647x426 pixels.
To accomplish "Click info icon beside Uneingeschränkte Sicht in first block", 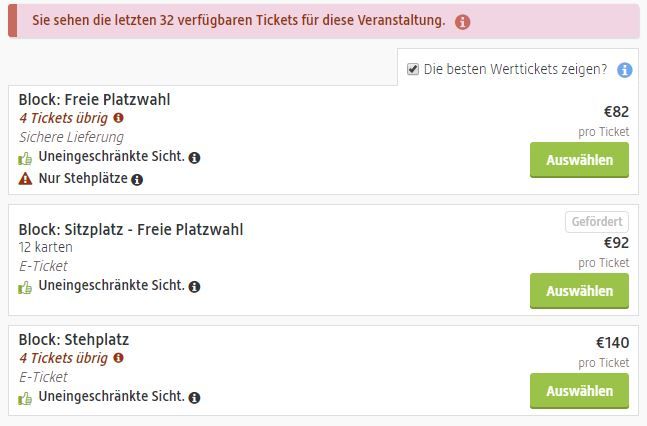I will point(194,158).
